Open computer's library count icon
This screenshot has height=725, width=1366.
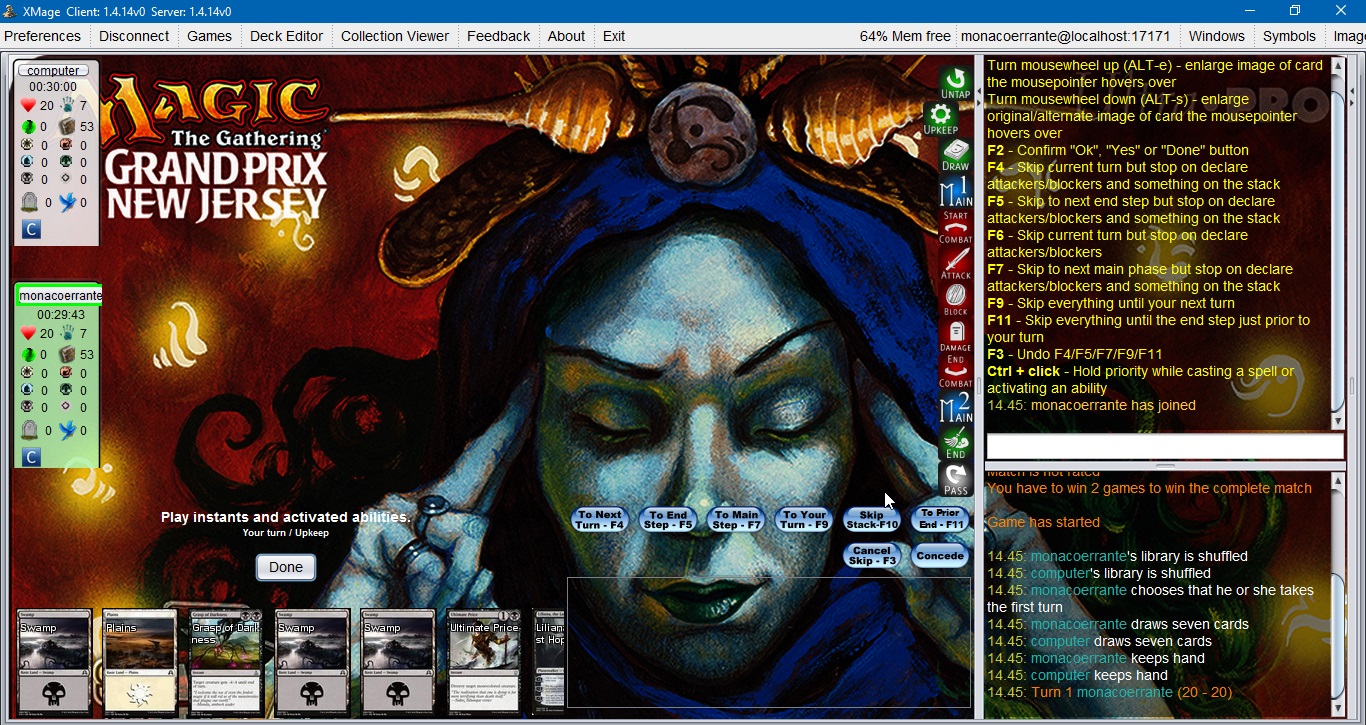[x=67, y=126]
